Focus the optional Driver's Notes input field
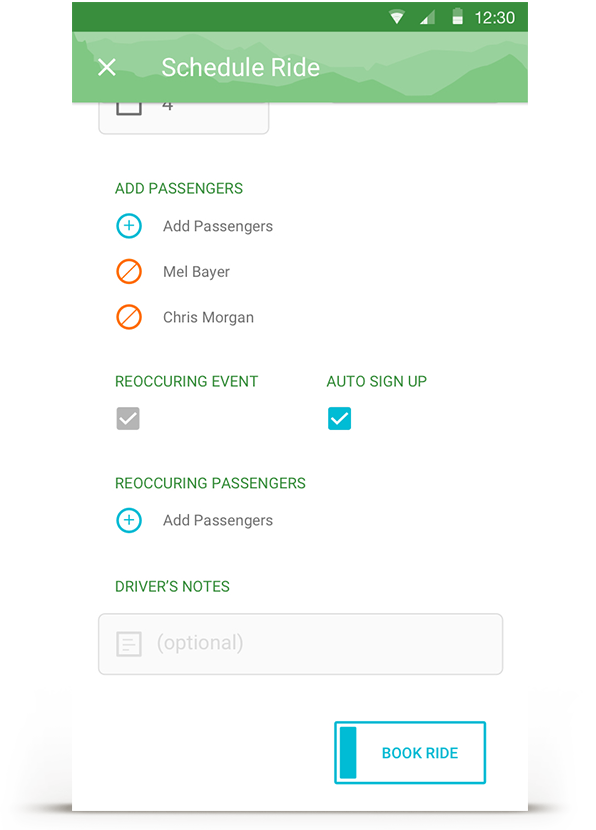The width and height of the screenshot is (596, 830). tap(301, 644)
